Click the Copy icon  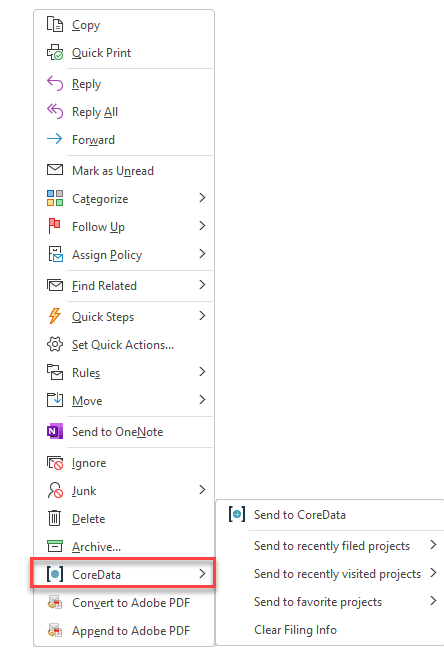pyautogui.click(x=55, y=24)
